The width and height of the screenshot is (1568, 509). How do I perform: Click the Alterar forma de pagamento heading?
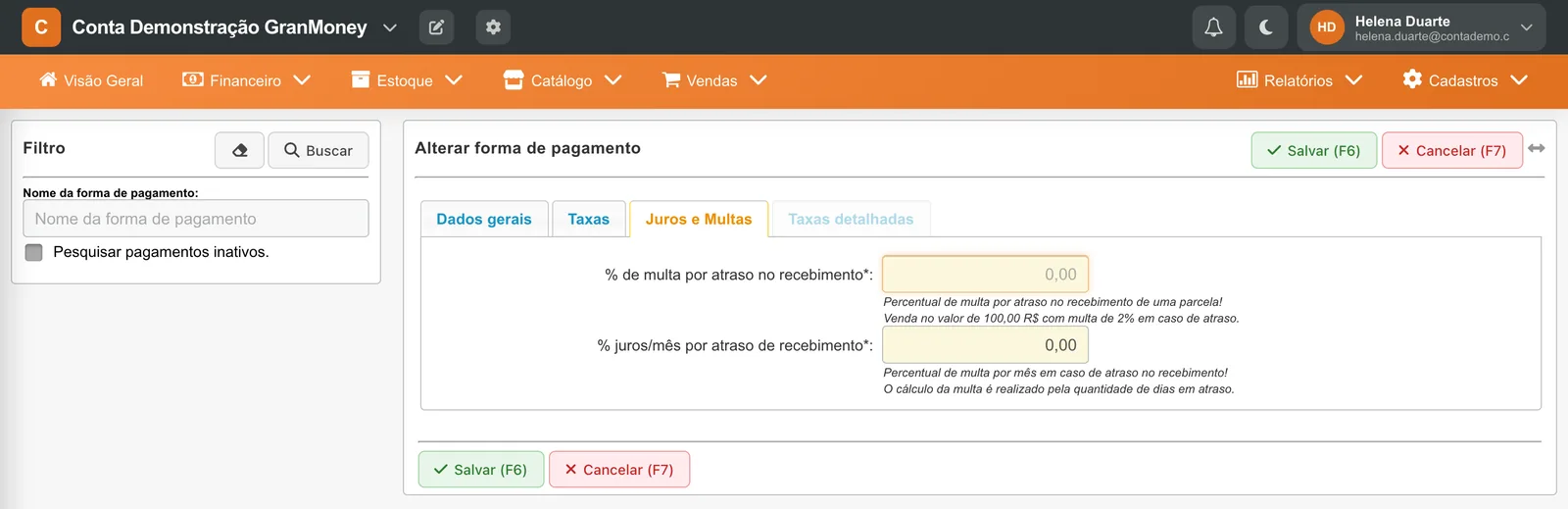(527, 148)
